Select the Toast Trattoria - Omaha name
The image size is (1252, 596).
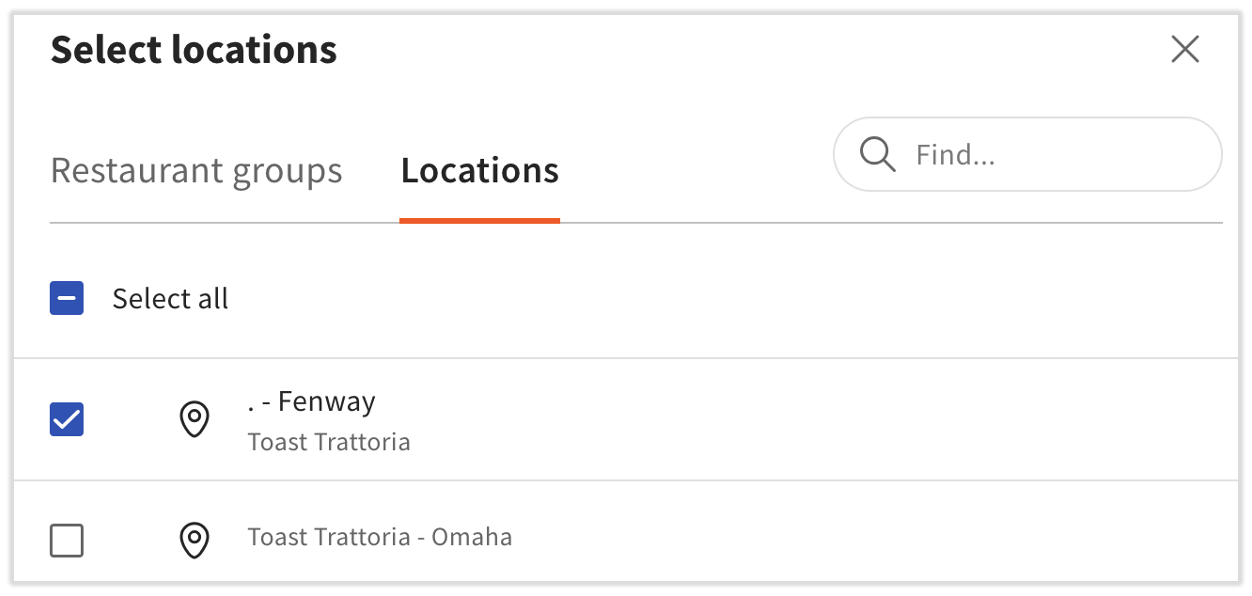tap(380, 538)
